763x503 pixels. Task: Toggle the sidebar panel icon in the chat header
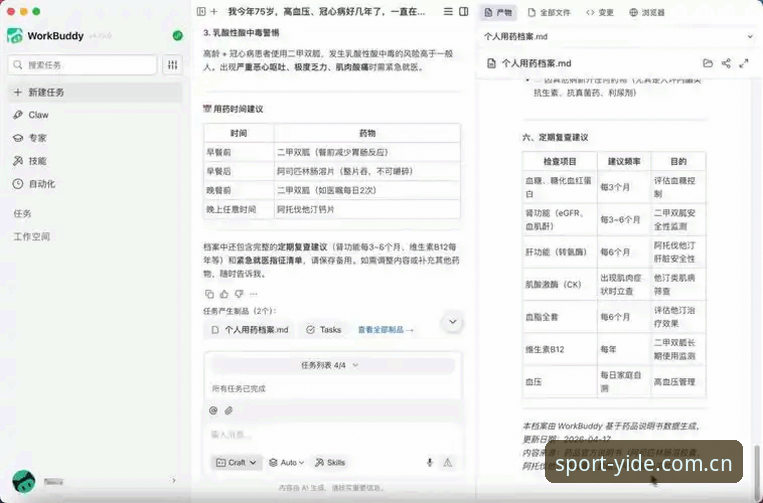point(201,12)
